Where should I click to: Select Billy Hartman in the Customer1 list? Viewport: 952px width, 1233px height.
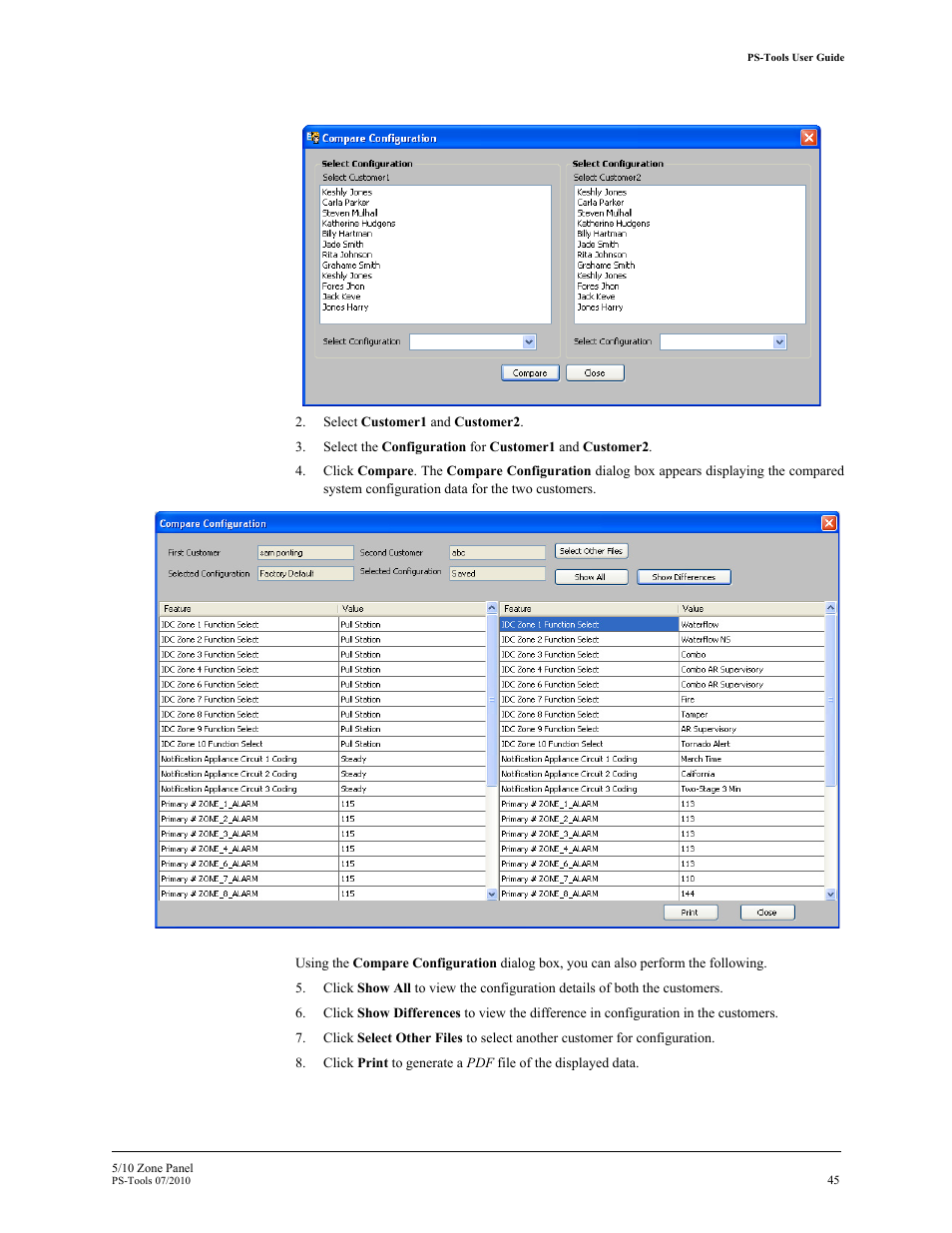coord(346,234)
